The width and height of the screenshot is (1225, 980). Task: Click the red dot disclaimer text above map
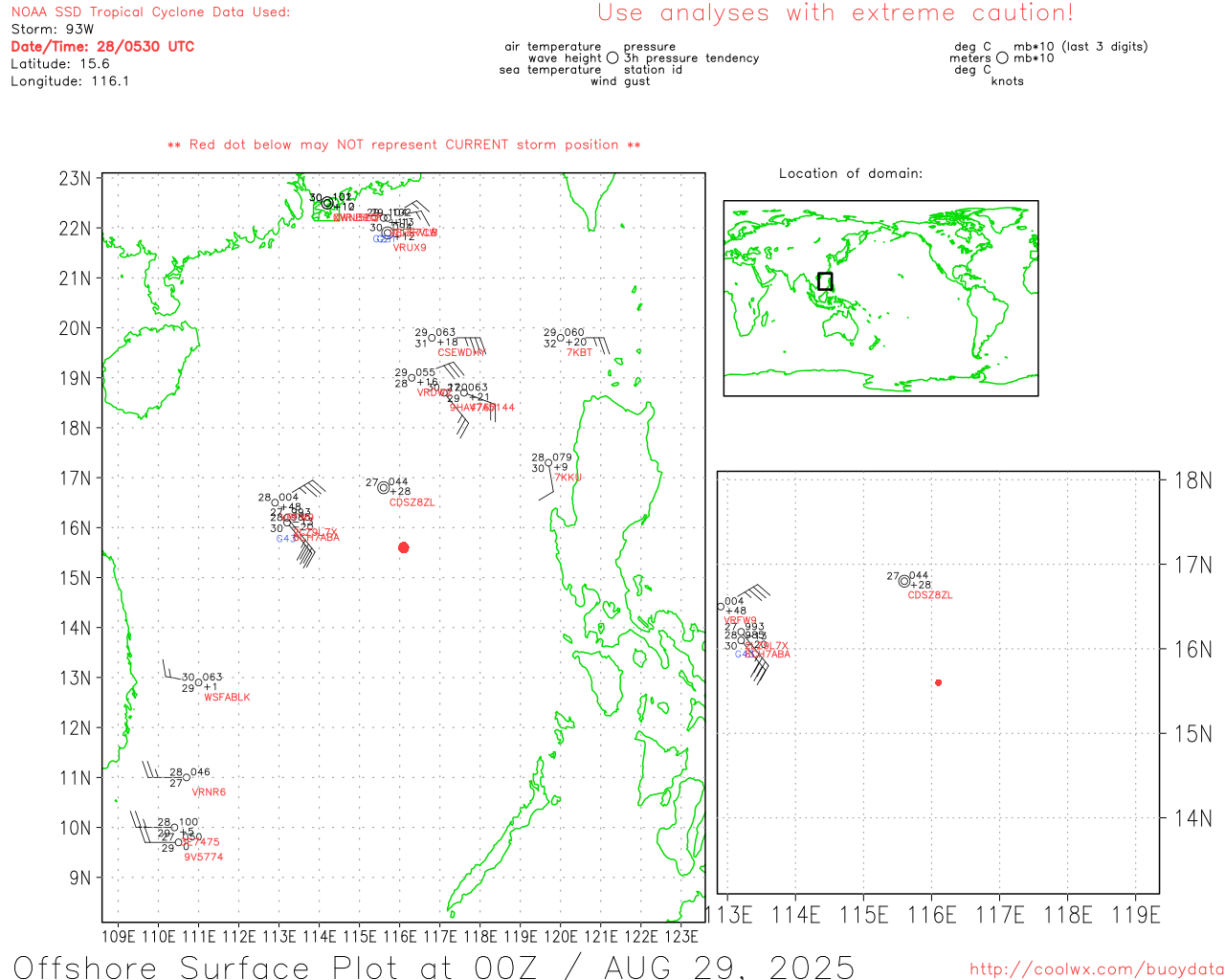click(x=404, y=145)
